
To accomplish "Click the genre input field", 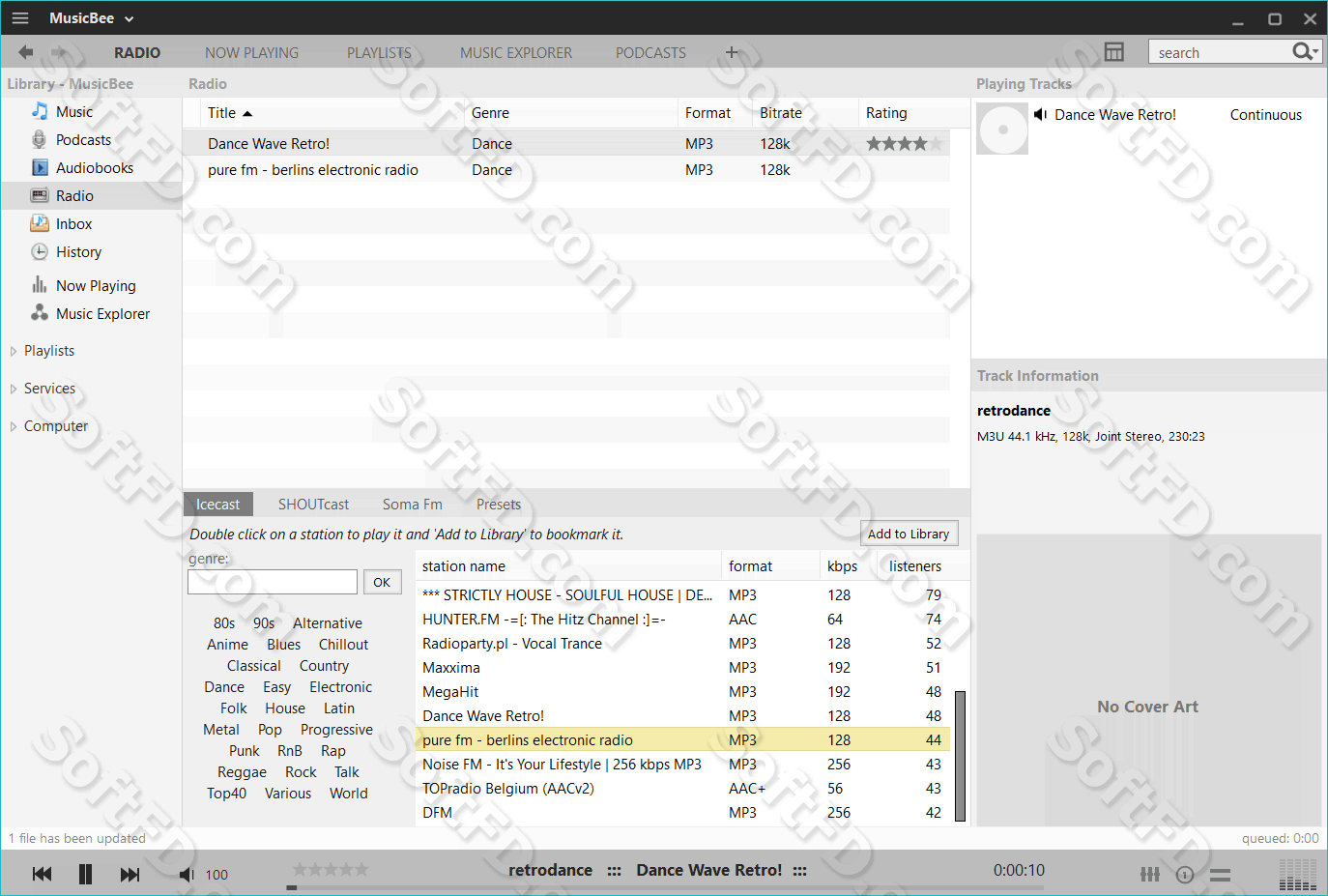I will (273, 582).
